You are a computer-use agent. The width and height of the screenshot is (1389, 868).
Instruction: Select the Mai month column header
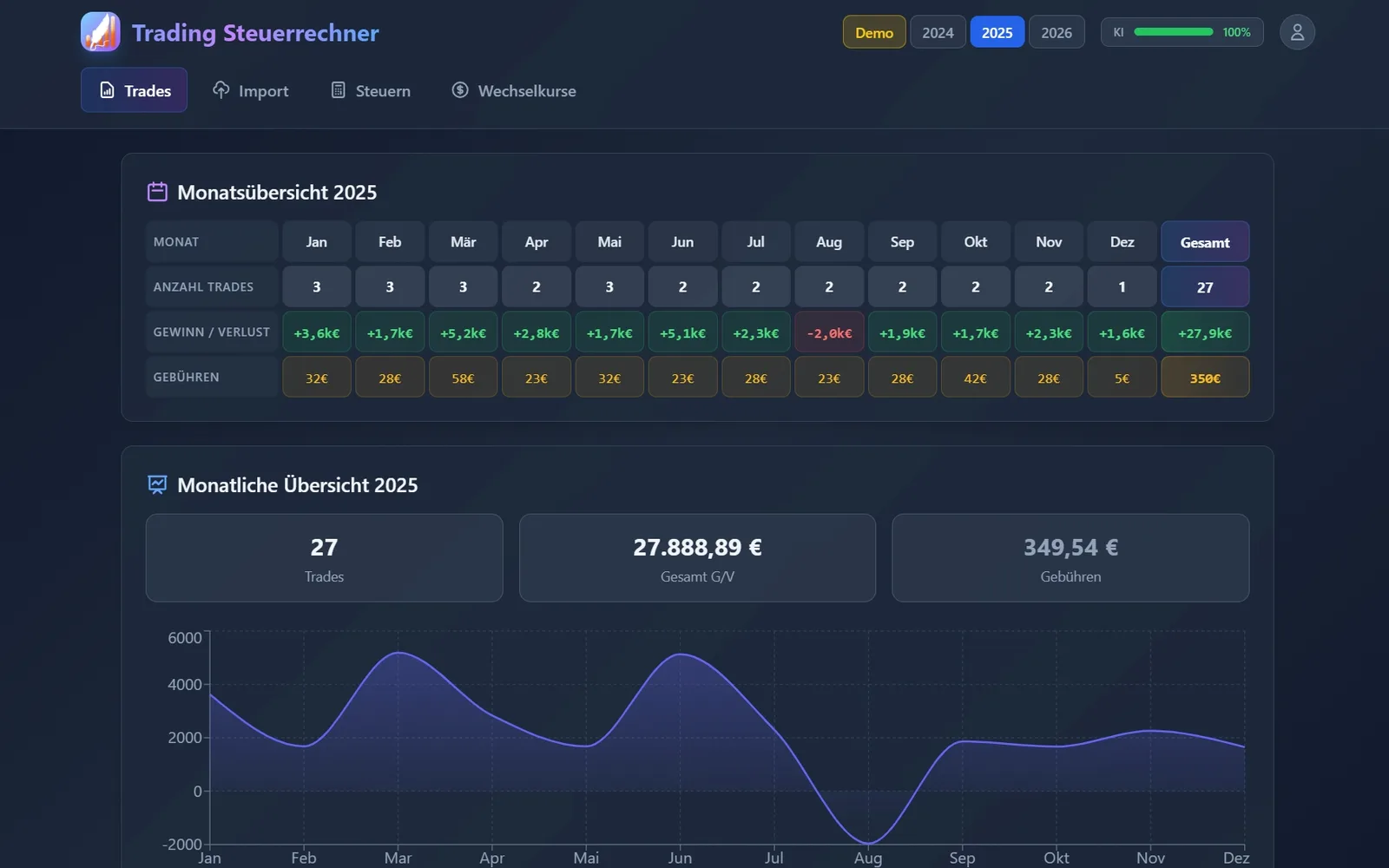609,241
